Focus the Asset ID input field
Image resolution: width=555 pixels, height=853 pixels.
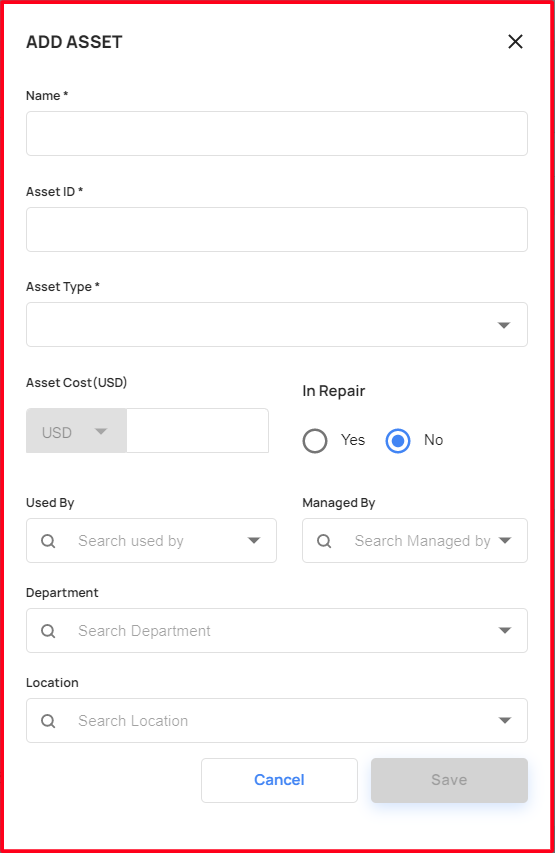pyautogui.click(x=277, y=229)
